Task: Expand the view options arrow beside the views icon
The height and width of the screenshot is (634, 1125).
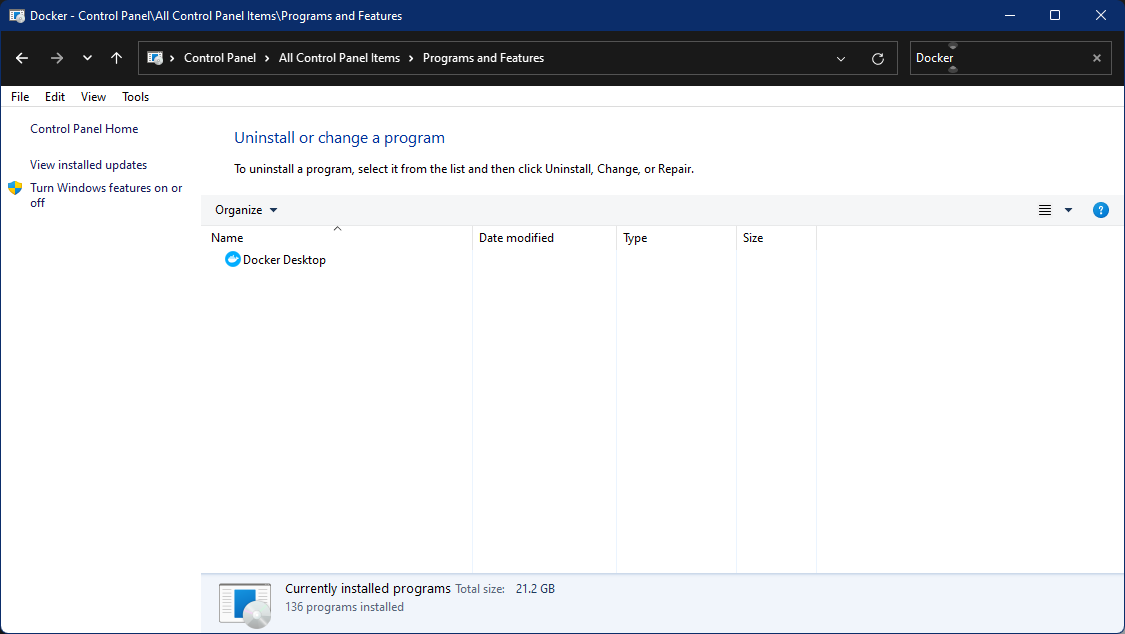Action: click(1068, 210)
